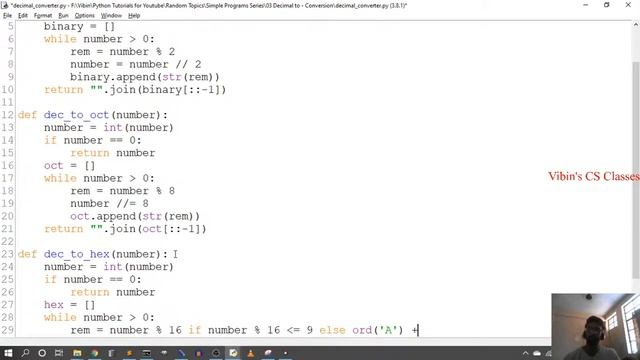Open Task View on the taskbar
The image size is (640, 360).
click(59, 353)
